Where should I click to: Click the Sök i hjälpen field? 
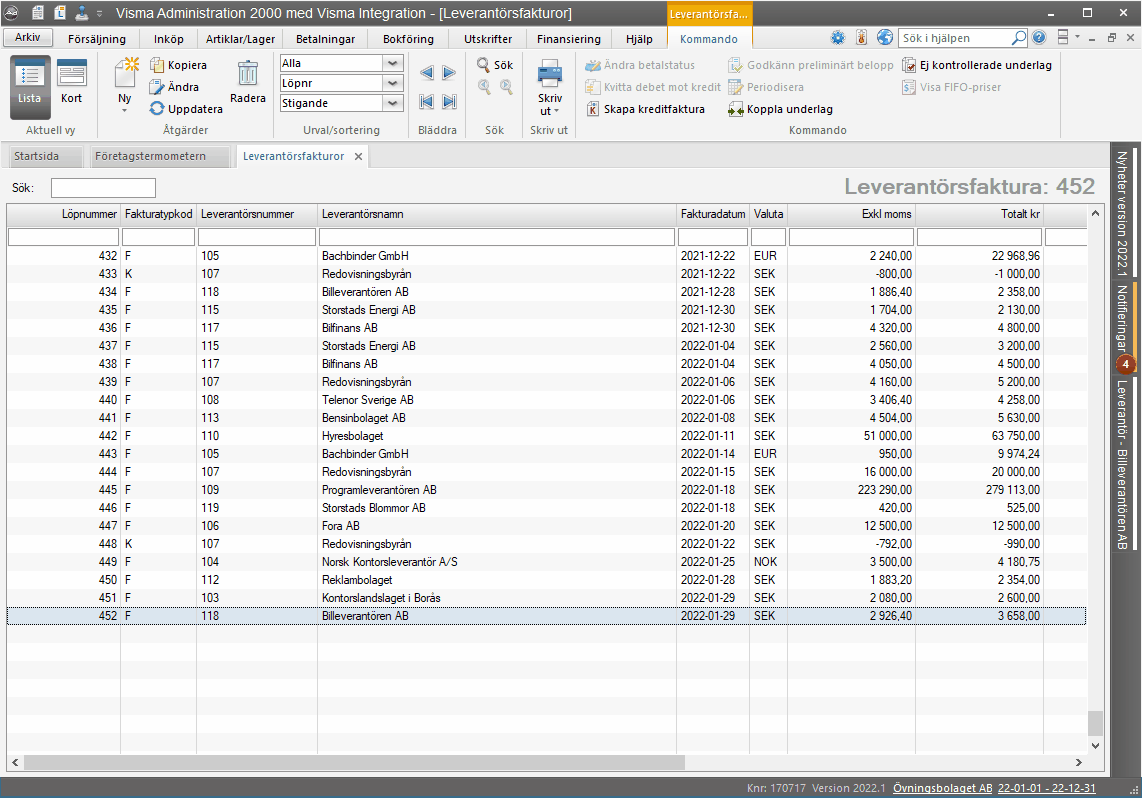click(955, 38)
